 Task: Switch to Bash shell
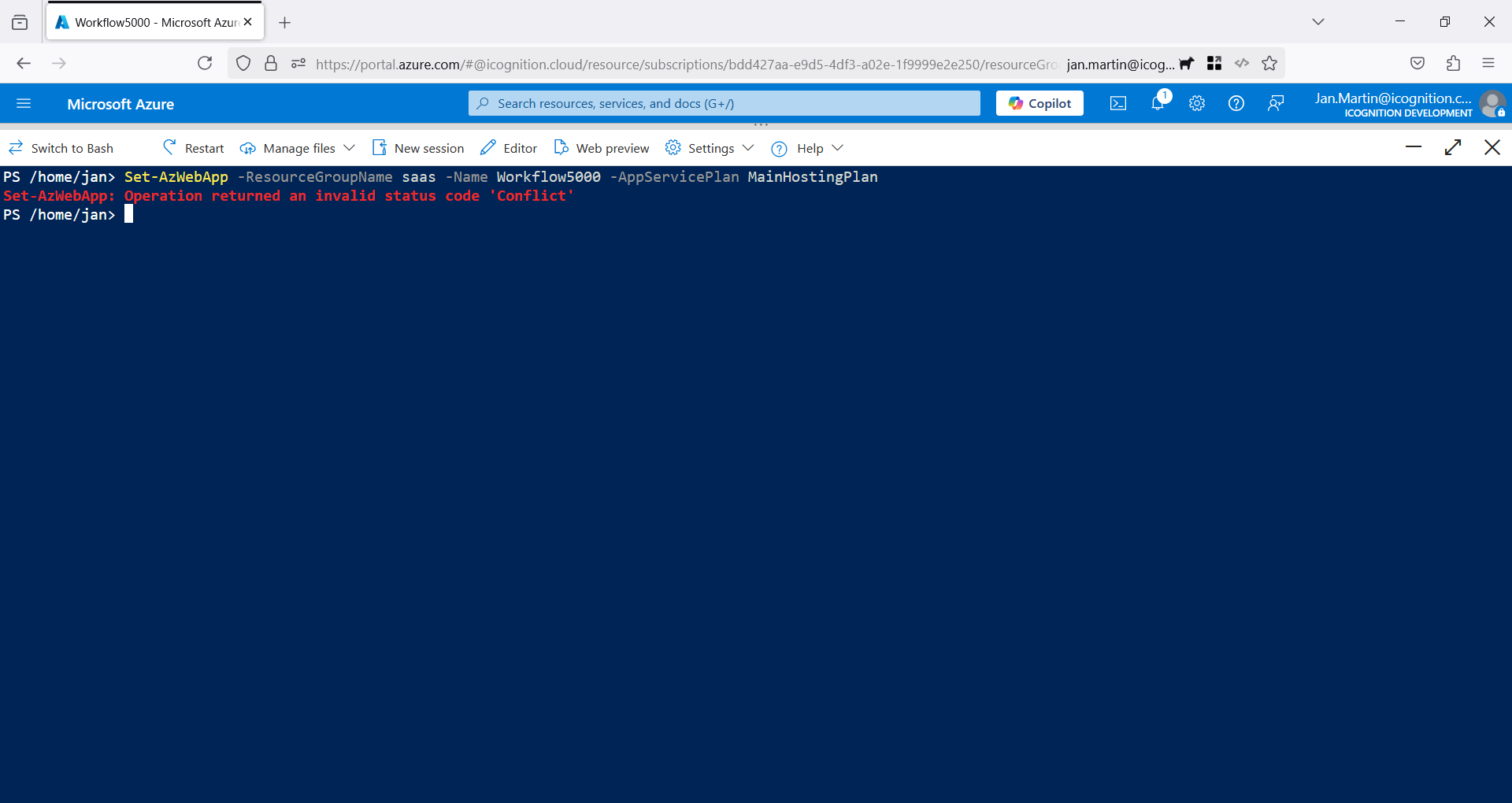tap(61, 148)
